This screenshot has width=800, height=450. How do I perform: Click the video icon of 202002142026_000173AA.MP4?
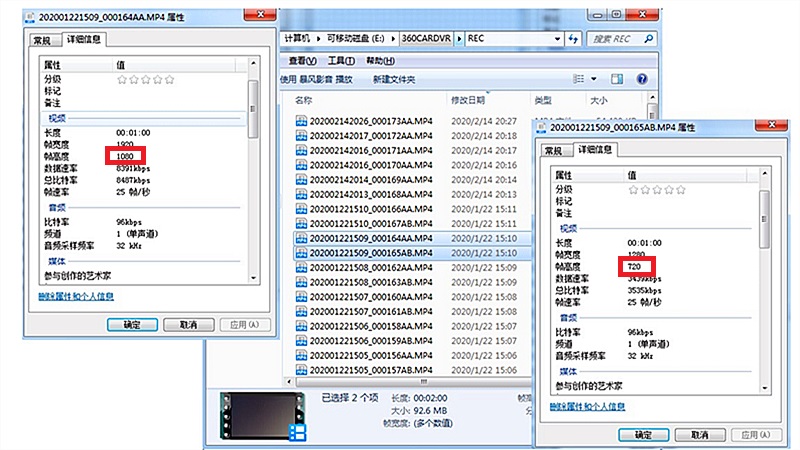coord(301,121)
